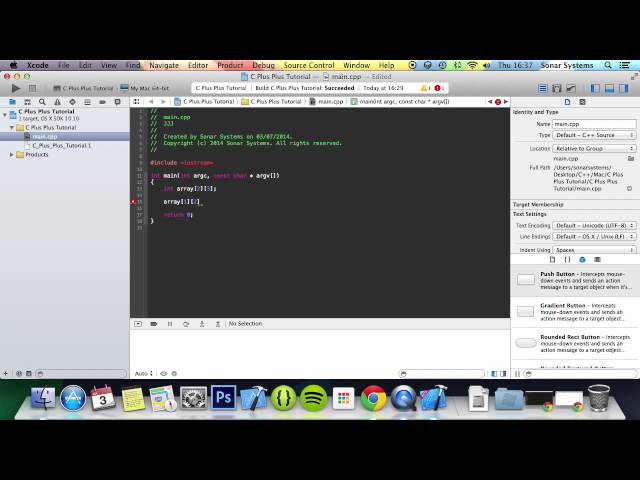Step over in debug bar

[x=186, y=324]
